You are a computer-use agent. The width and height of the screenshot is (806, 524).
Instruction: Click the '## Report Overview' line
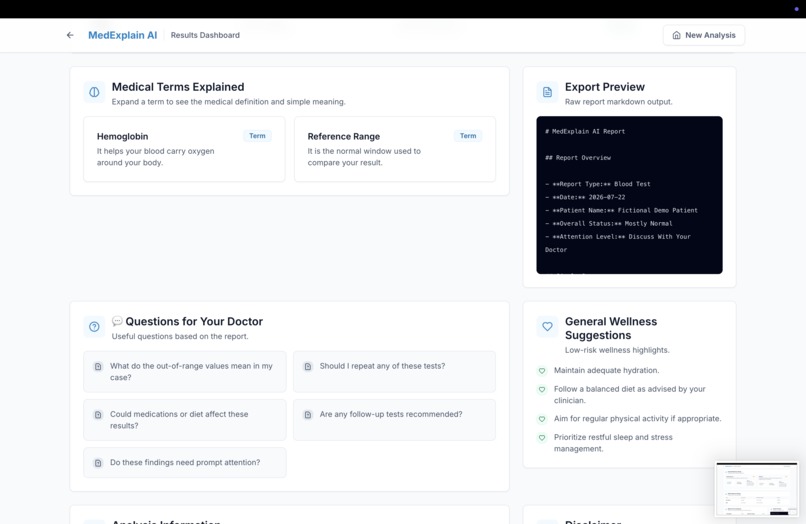tap(578, 158)
